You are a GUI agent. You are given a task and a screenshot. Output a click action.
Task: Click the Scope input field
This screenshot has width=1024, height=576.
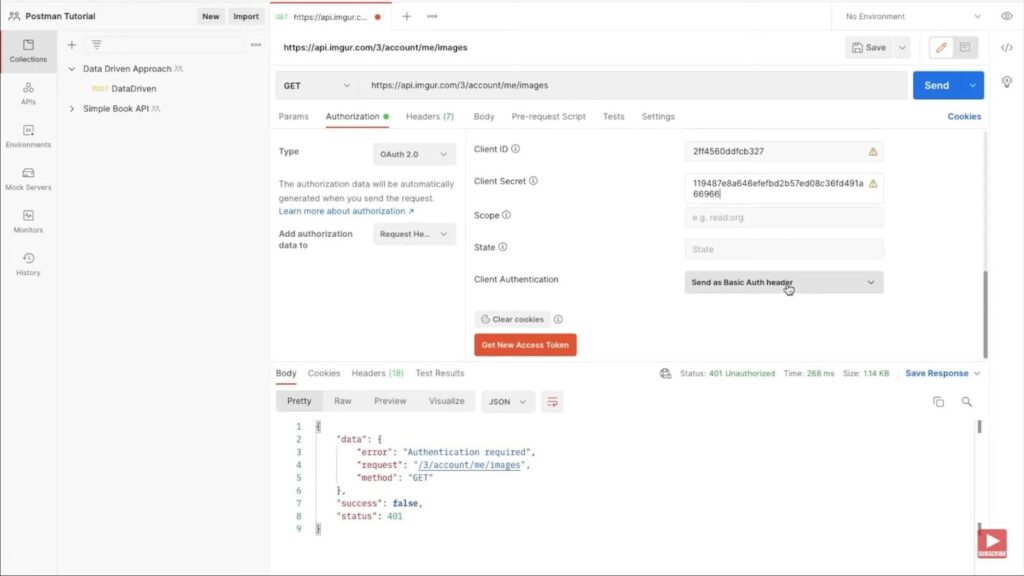point(784,217)
